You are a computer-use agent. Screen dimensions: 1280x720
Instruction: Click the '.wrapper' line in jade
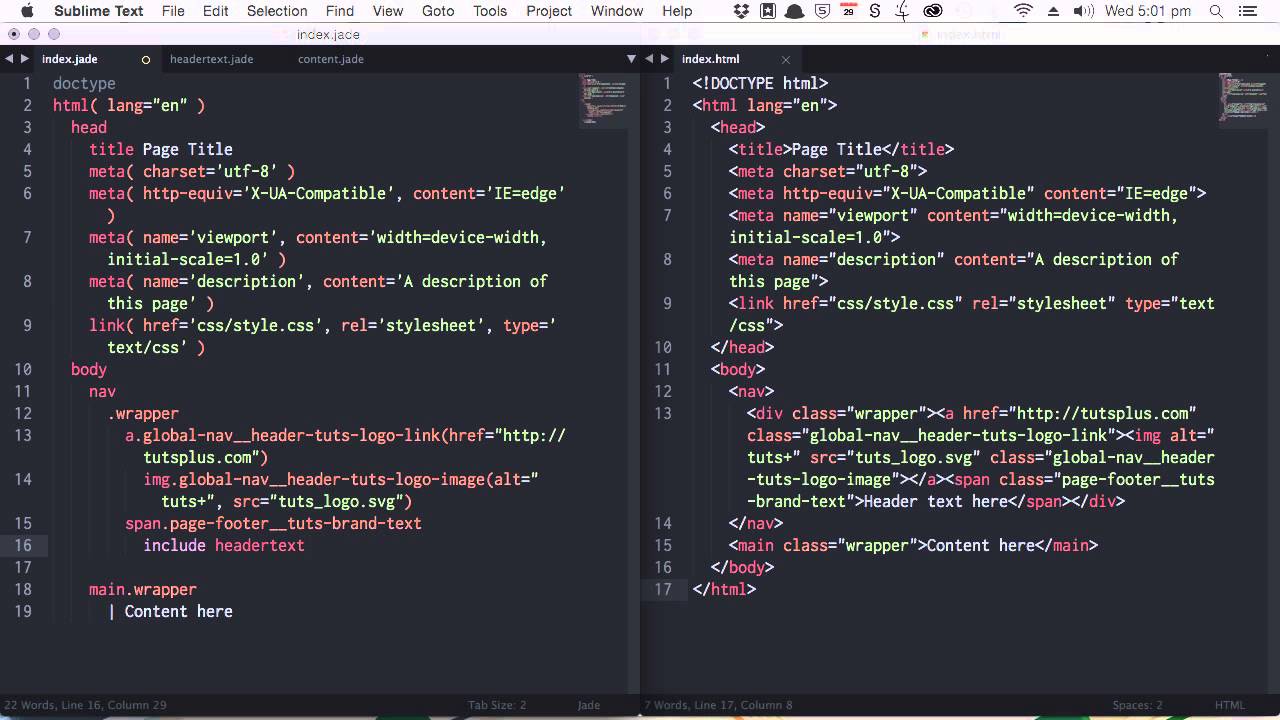click(x=143, y=413)
